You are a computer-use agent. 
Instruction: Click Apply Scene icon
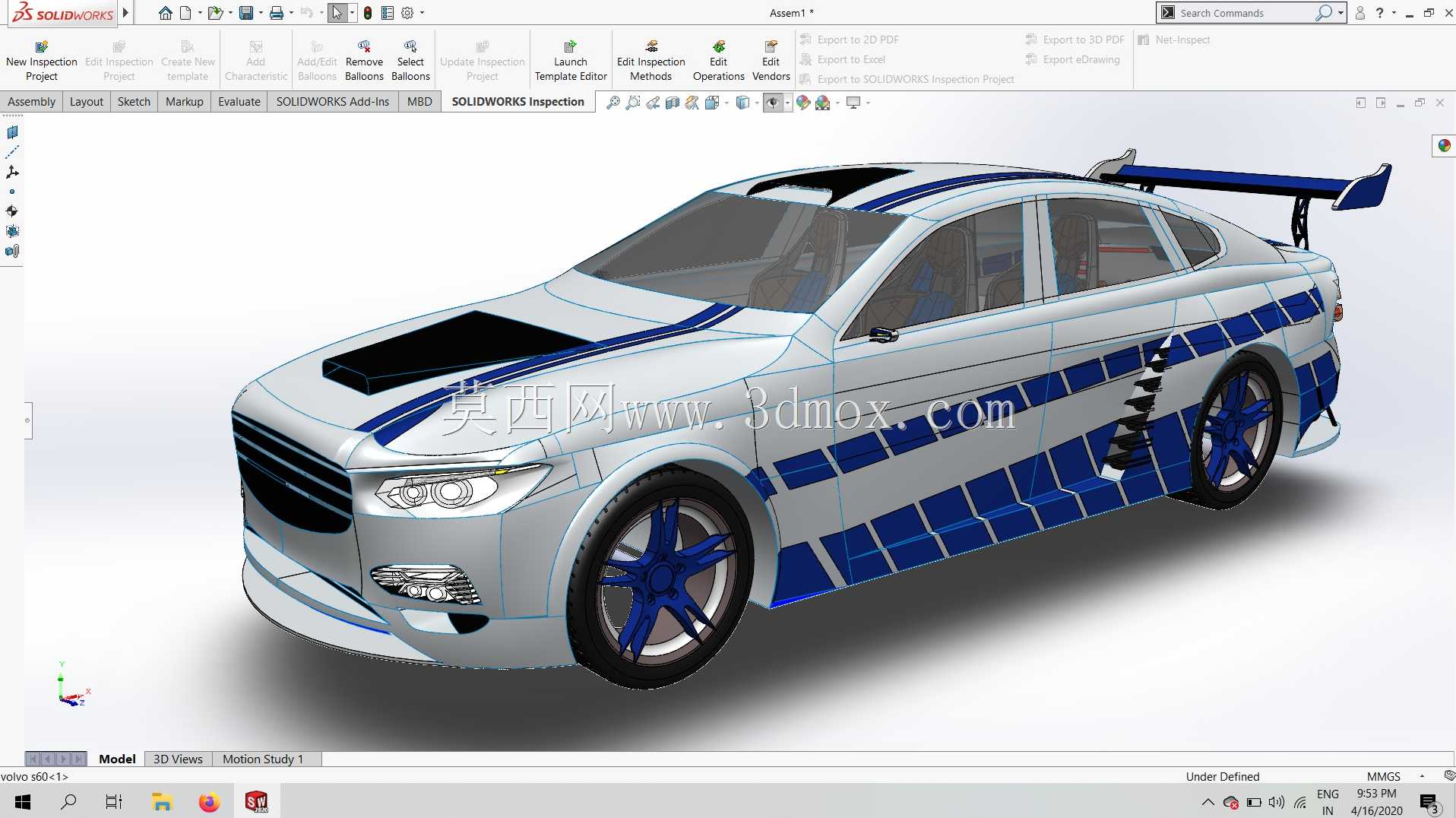click(x=823, y=103)
